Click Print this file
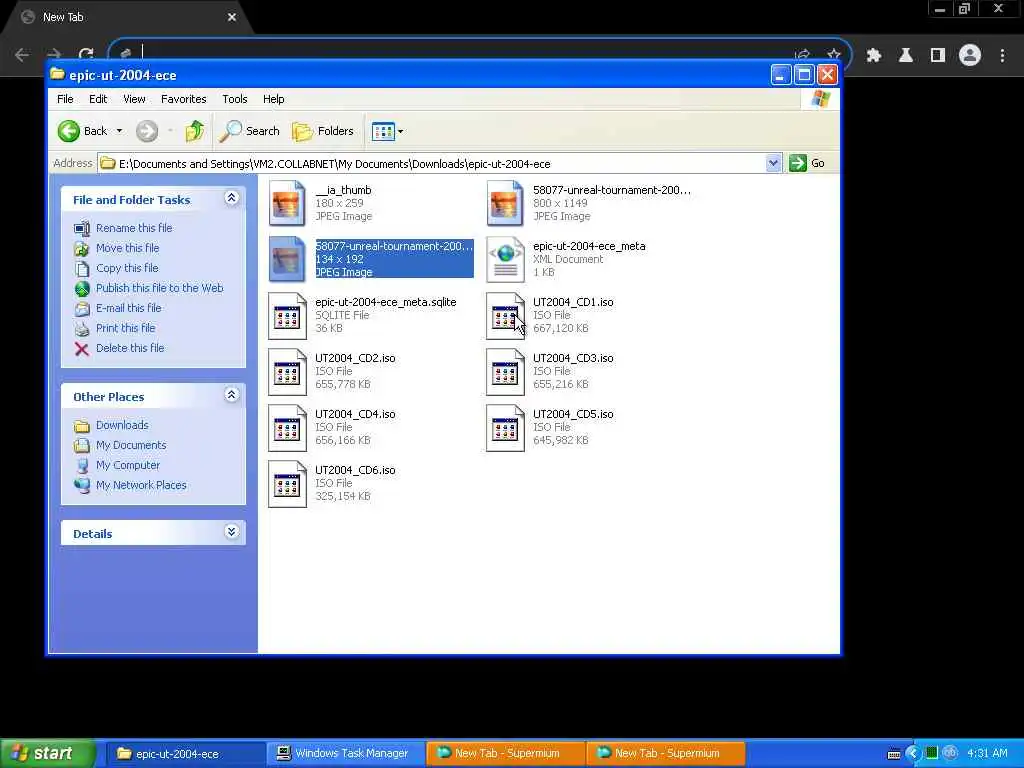Image resolution: width=1024 pixels, height=768 pixels. tap(125, 328)
